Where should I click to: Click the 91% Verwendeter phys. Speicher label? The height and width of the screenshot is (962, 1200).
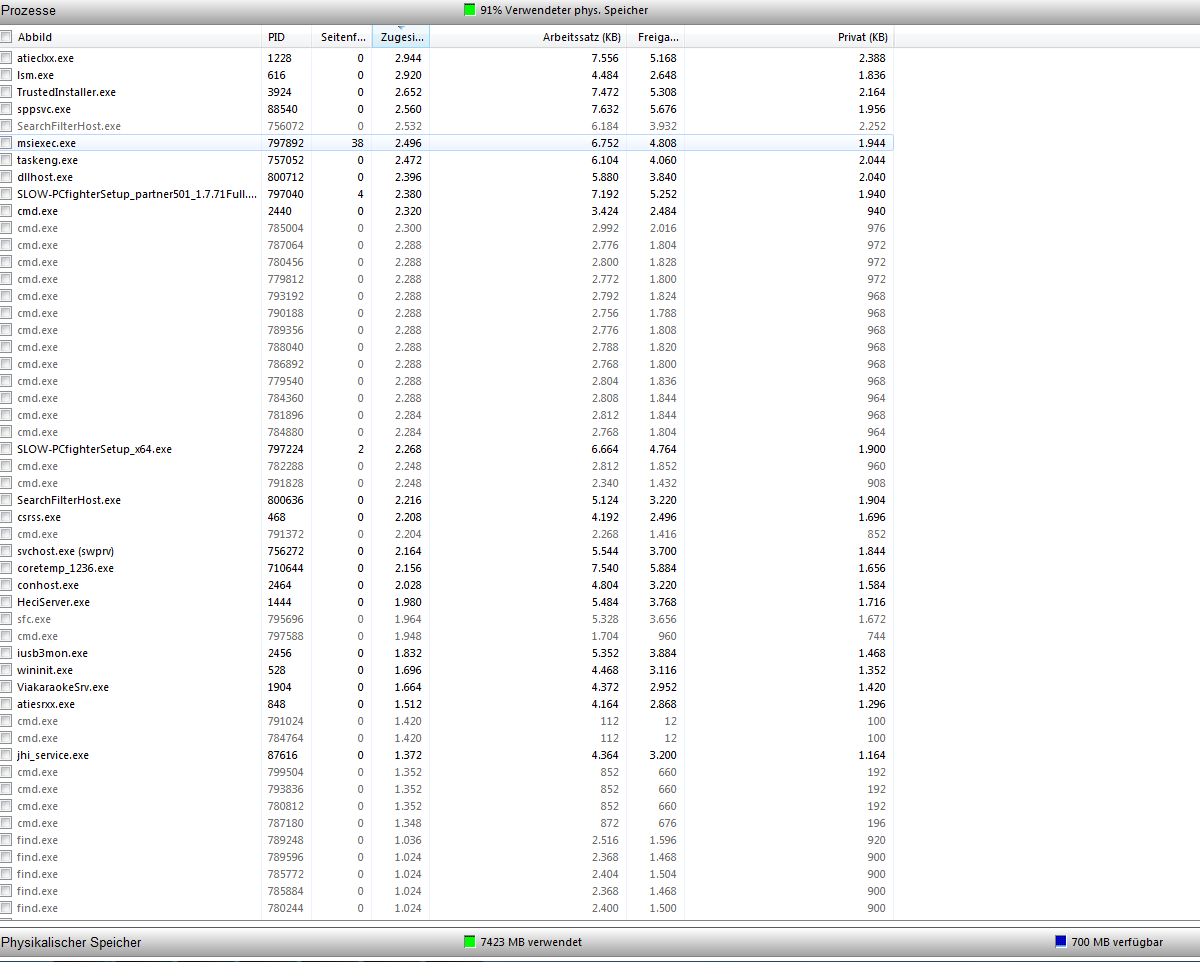pos(564,10)
